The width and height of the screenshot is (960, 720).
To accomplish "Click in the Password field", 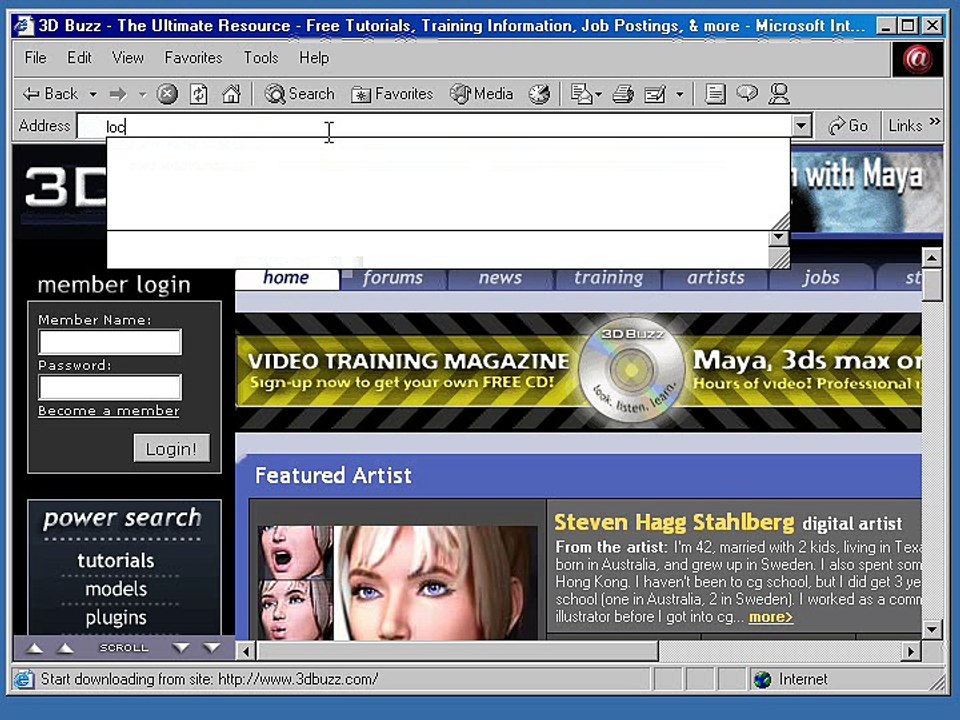I will click(110, 387).
